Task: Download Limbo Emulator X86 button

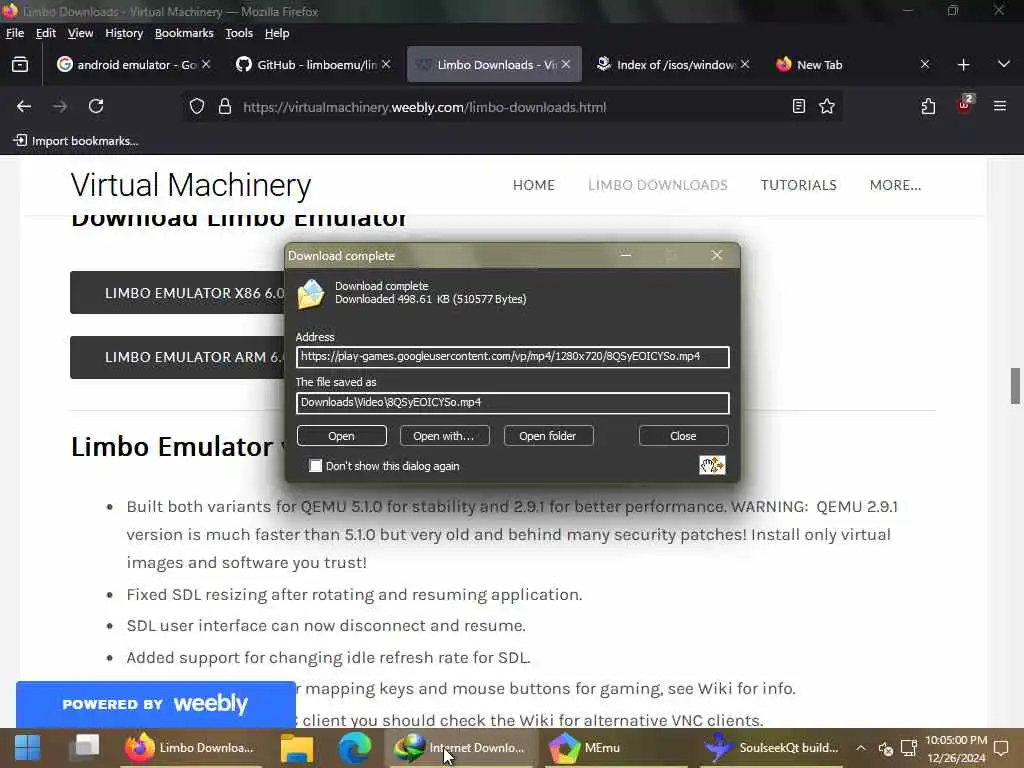Action: [x=178, y=293]
